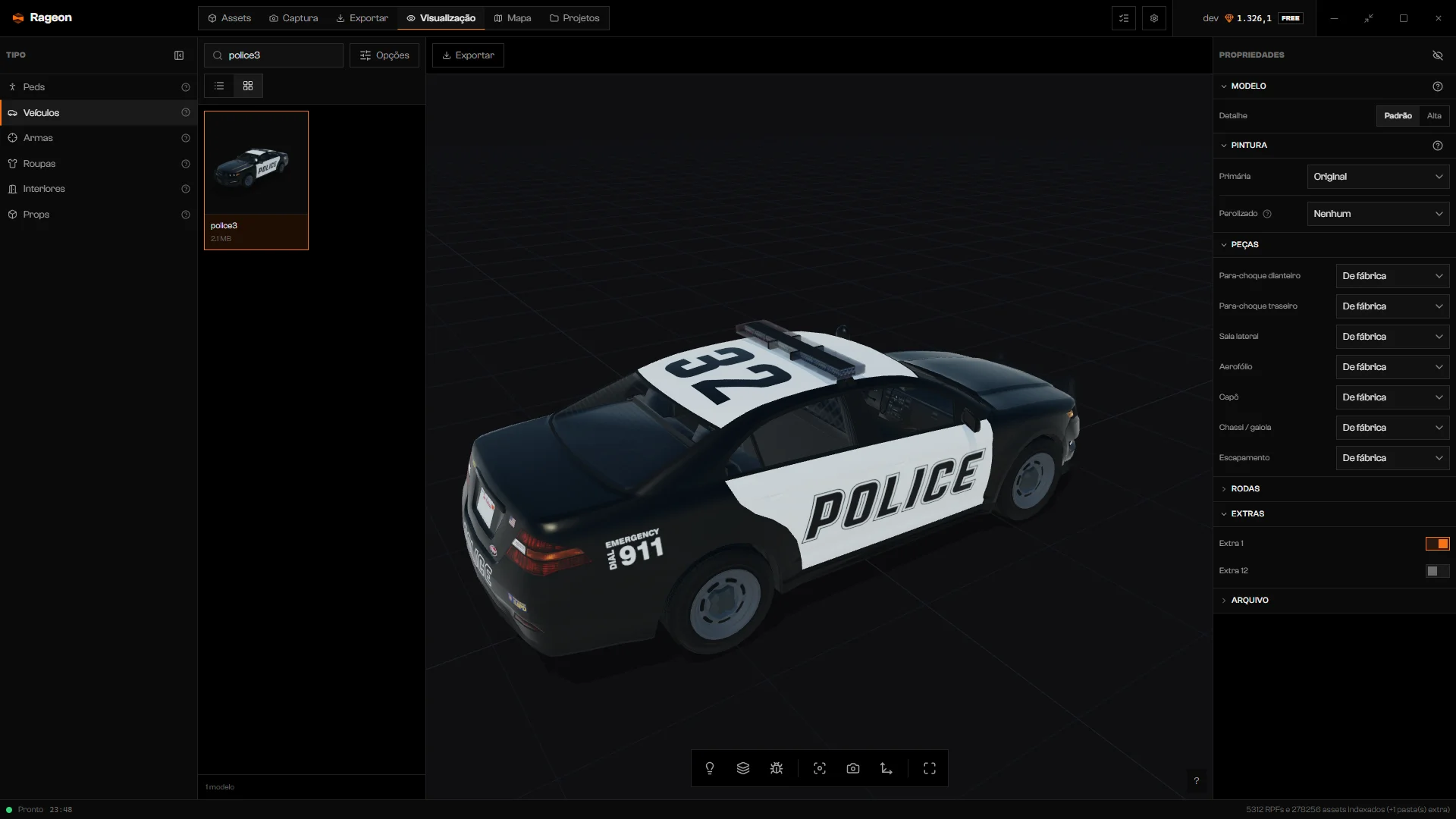Open the question mark help in viewport corner
The height and width of the screenshot is (819, 1456).
pyautogui.click(x=1197, y=781)
